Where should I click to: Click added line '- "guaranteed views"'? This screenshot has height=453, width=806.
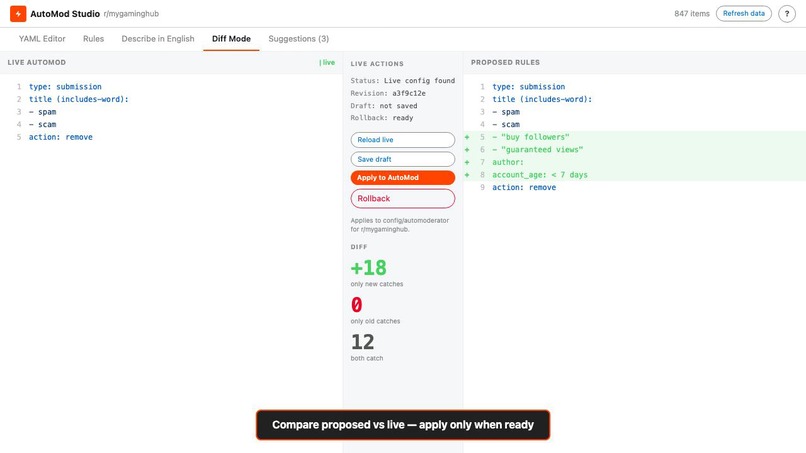pyautogui.click(x=537, y=150)
